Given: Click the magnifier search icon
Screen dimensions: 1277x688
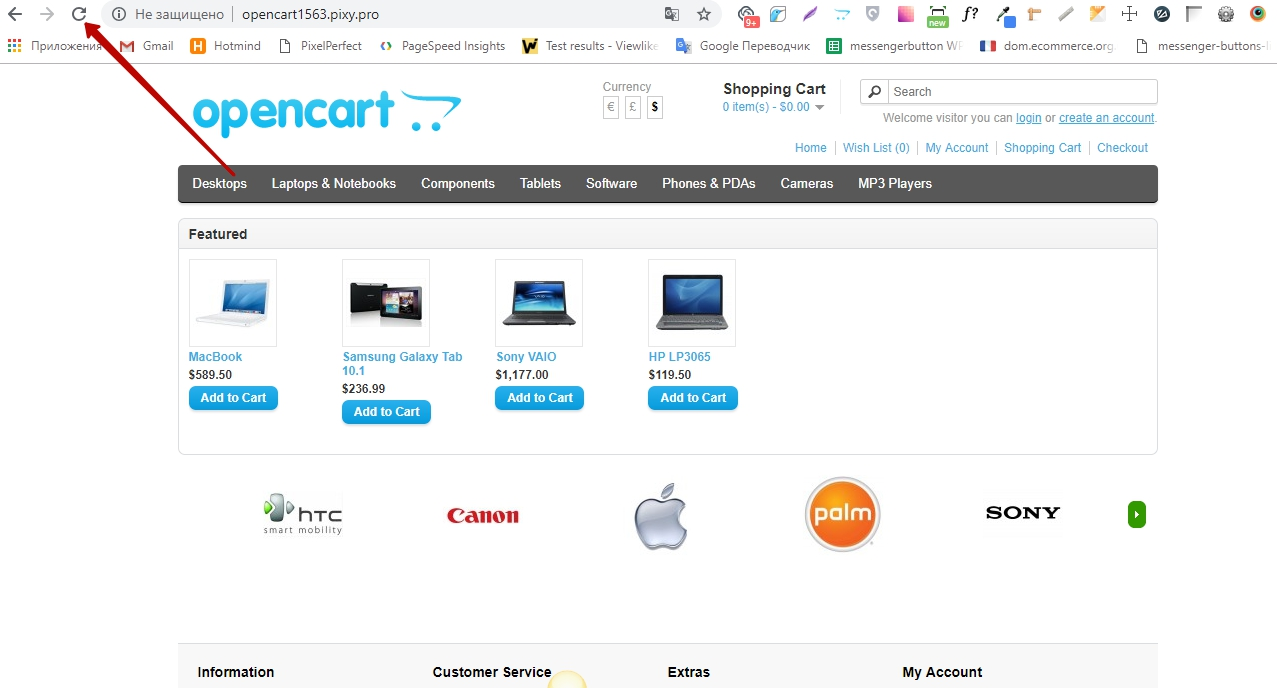Looking at the screenshot, I should click(x=875, y=91).
